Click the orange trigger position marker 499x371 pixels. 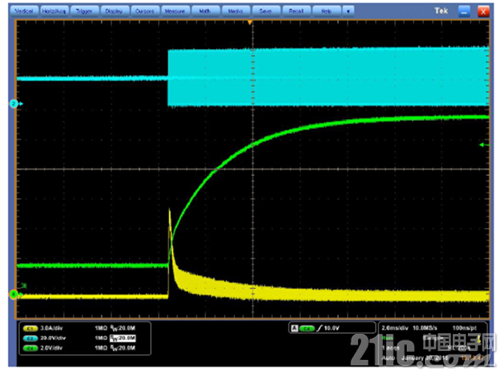click(x=250, y=22)
